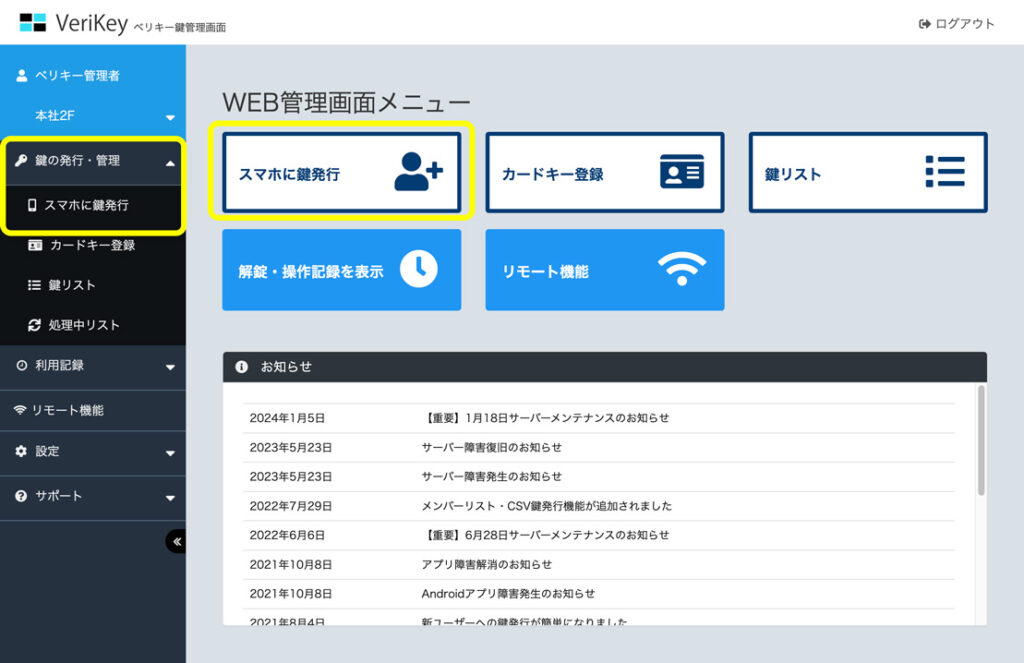Viewport: 1024px width, 663px height.
Task: Open the 2024年1月5日 maintenance notice
Action: pos(545,418)
